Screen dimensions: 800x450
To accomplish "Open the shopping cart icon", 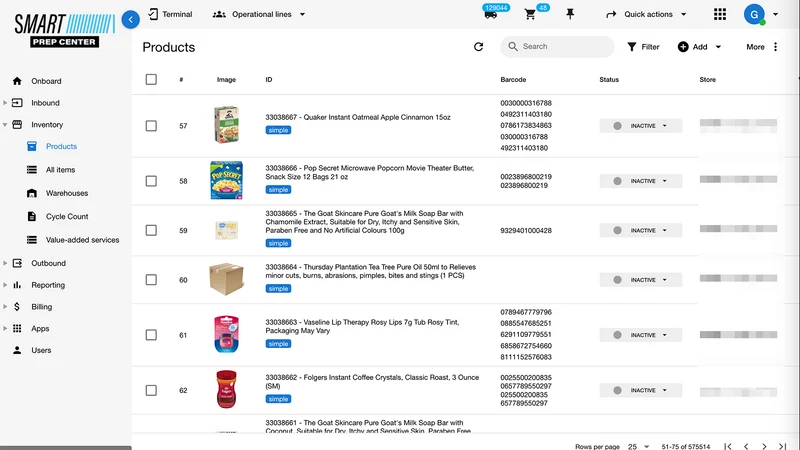I will point(530,14).
